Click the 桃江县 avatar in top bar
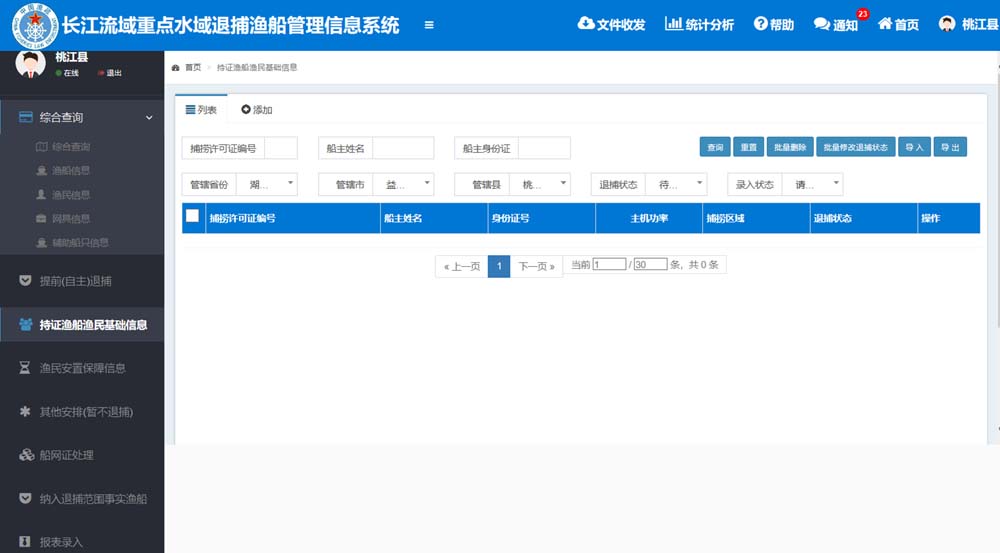Image resolution: width=1000 pixels, height=553 pixels. tap(947, 24)
